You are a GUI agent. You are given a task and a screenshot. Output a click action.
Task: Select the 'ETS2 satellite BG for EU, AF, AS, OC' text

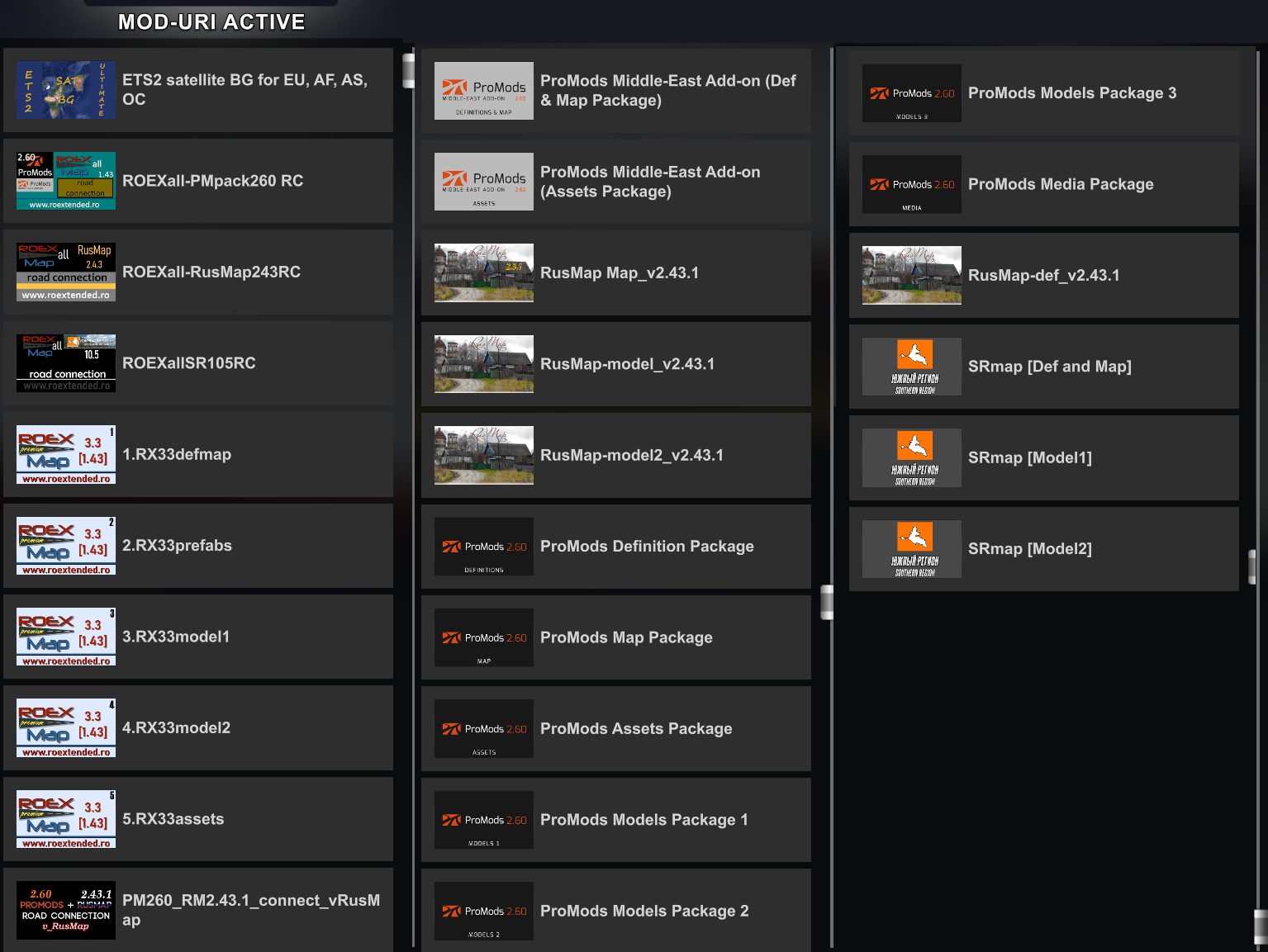click(245, 90)
